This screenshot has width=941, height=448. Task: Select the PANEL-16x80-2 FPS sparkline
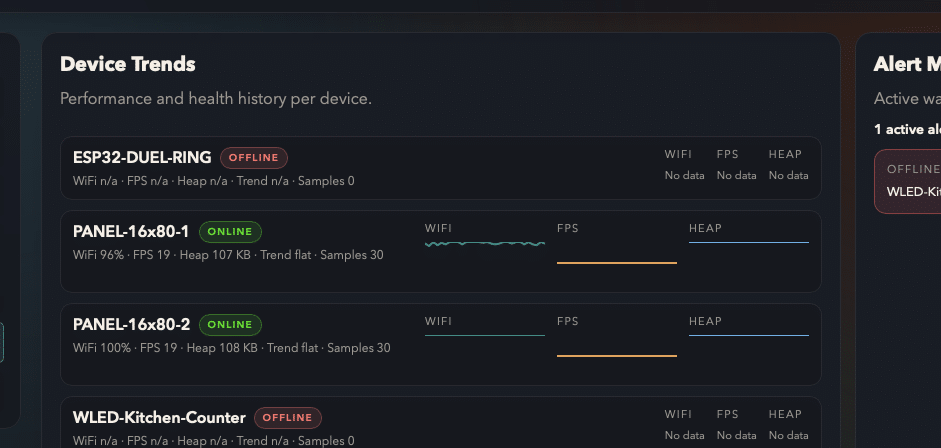coord(617,355)
